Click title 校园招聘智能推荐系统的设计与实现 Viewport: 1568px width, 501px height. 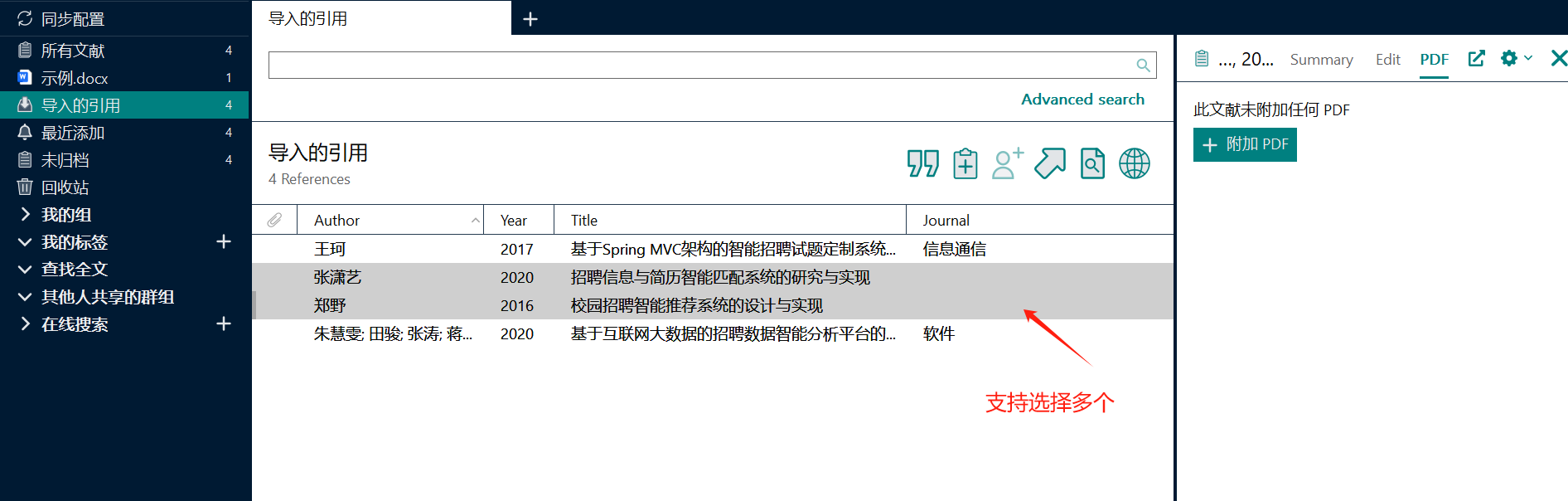point(696,305)
